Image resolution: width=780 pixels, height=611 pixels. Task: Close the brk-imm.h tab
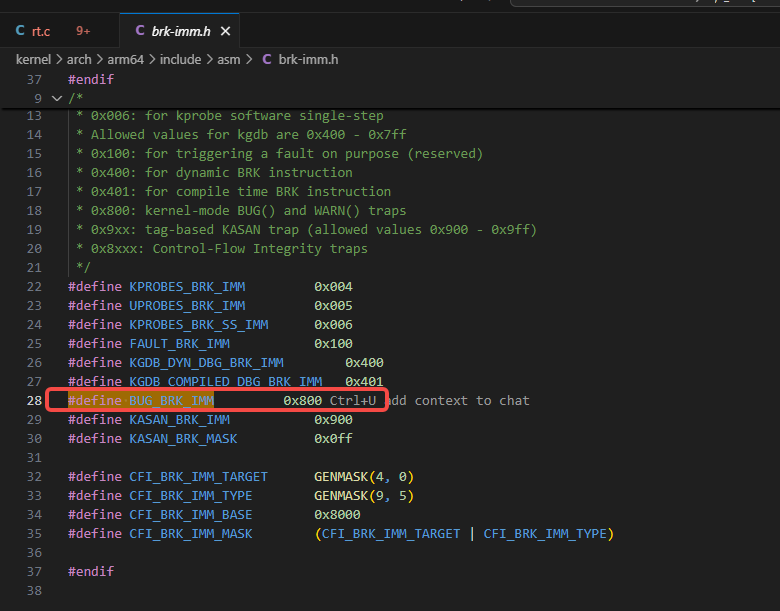click(x=225, y=31)
